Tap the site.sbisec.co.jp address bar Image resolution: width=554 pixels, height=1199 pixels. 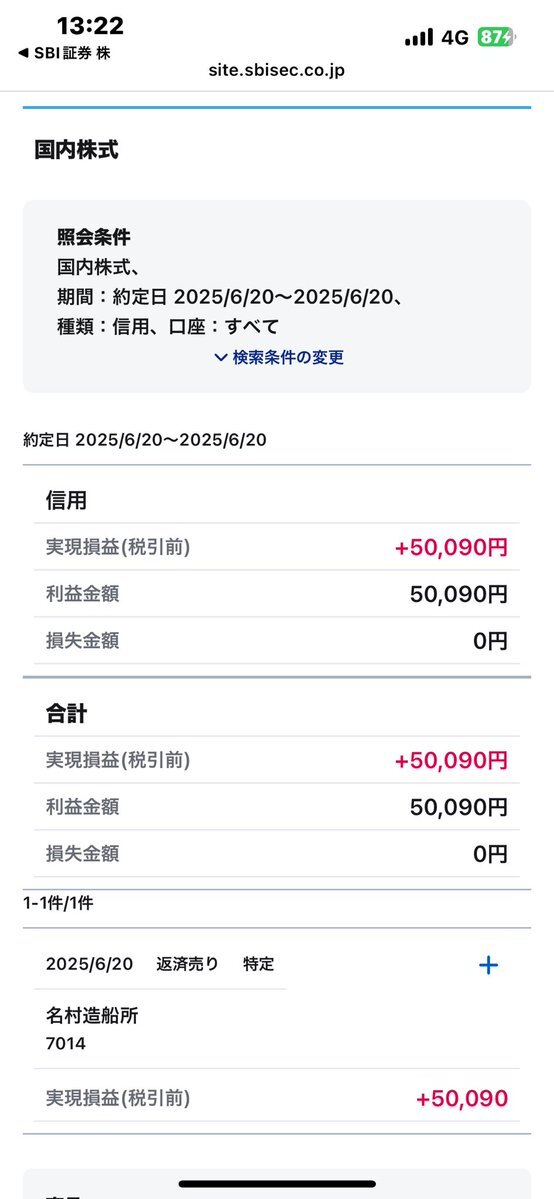pos(276,71)
